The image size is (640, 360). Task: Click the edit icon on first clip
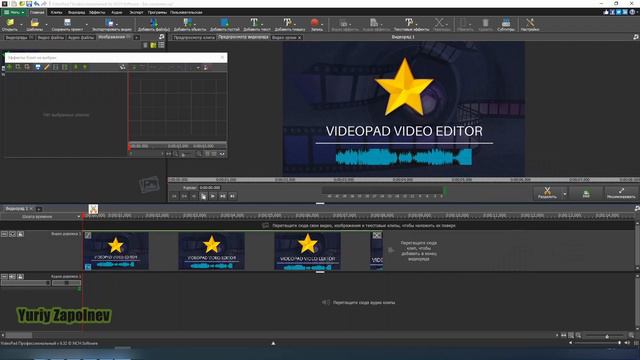pos(88,235)
